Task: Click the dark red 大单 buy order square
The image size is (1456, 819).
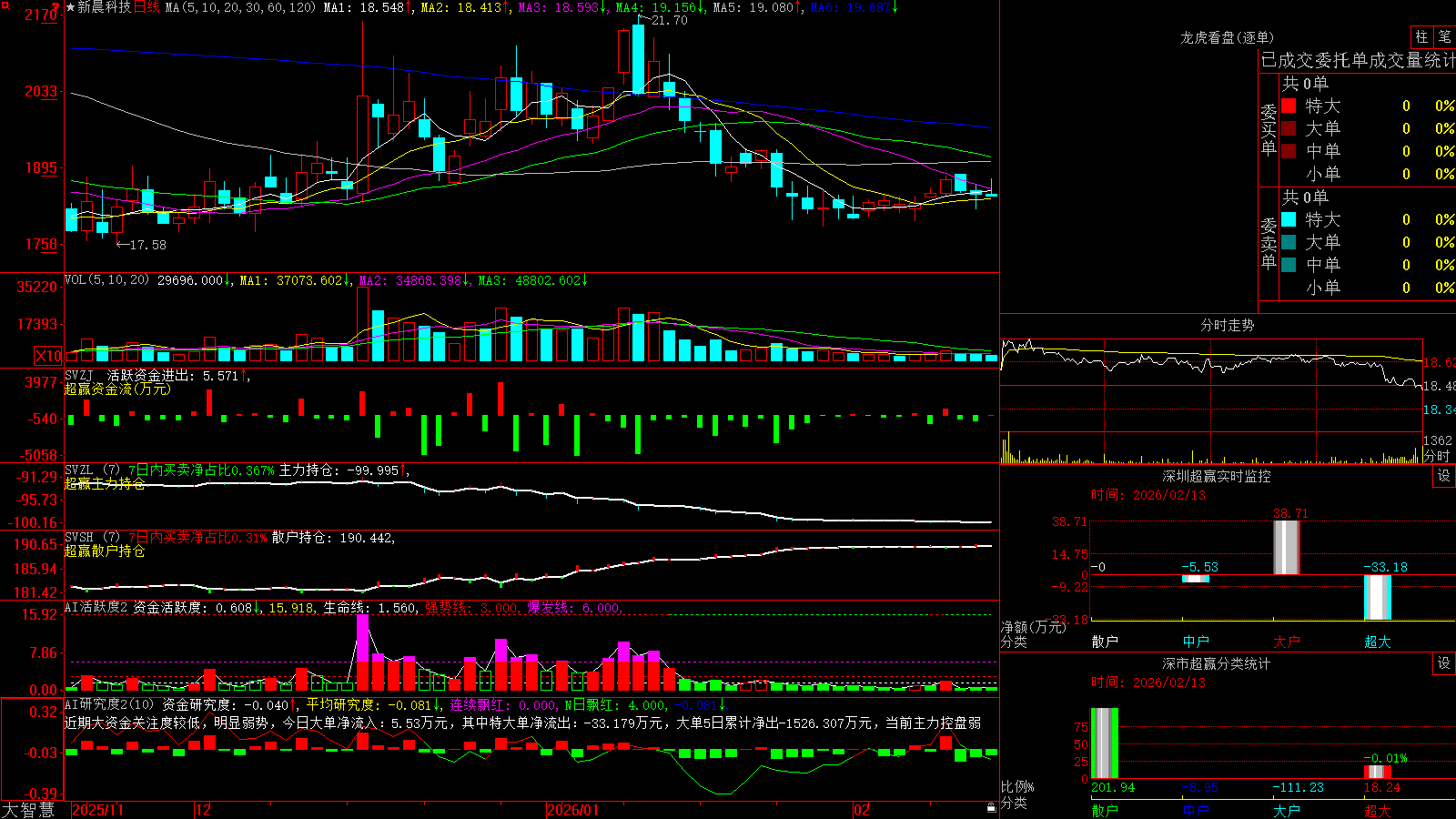Action: pyautogui.click(x=1289, y=128)
